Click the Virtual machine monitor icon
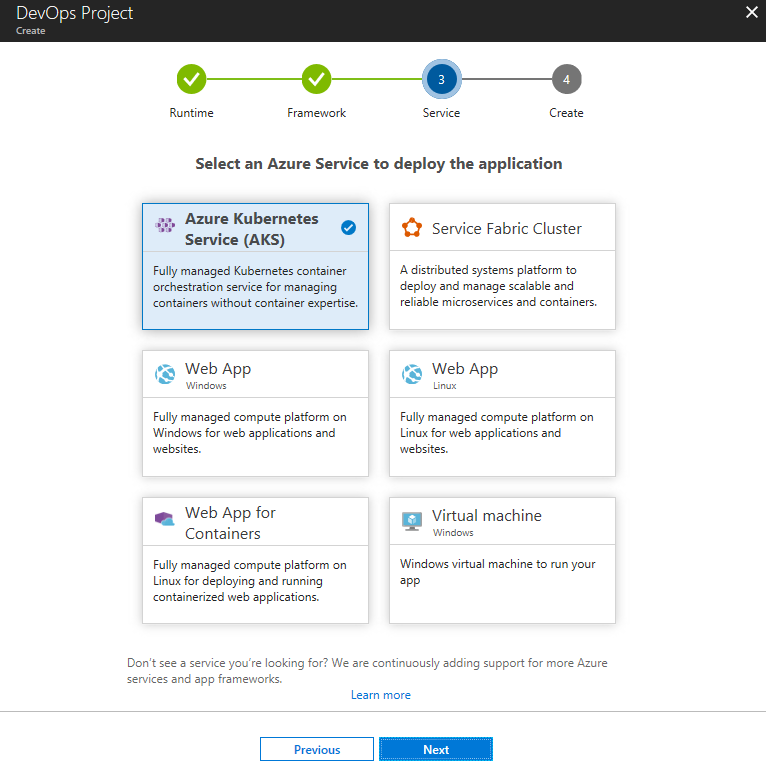Image resolution: width=766 pixels, height=775 pixels. pyautogui.click(x=412, y=521)
